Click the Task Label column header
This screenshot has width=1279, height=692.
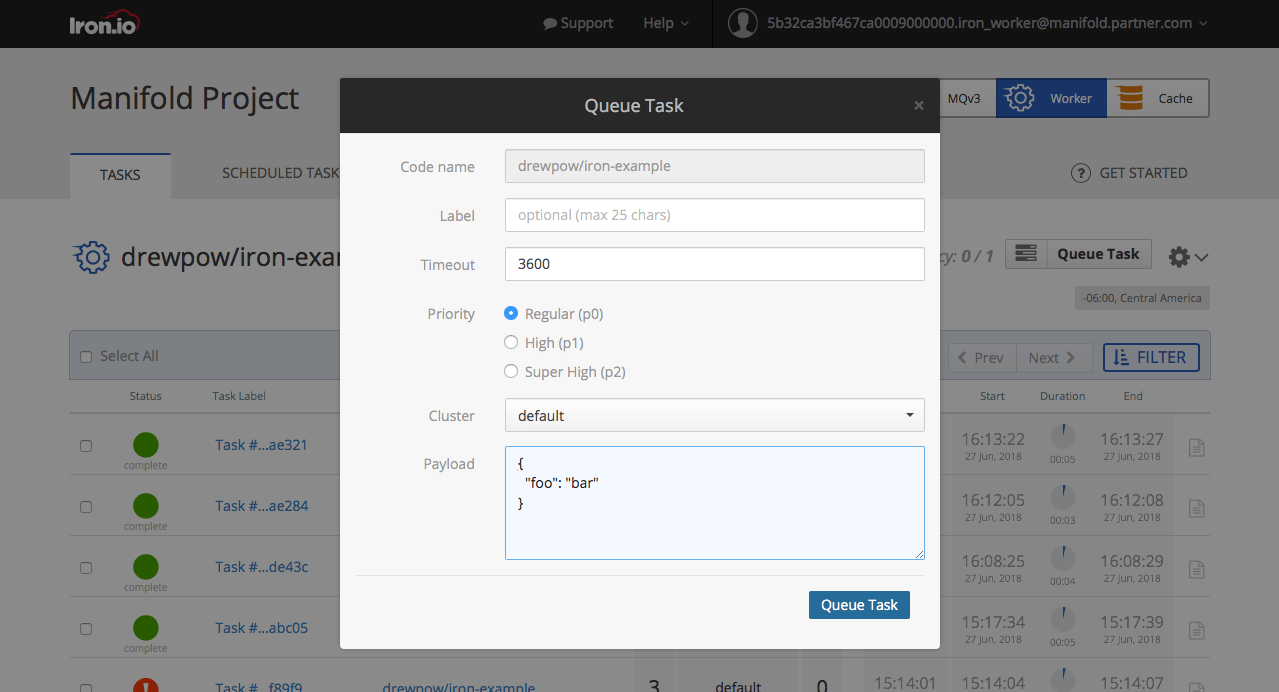pos(239,396)
